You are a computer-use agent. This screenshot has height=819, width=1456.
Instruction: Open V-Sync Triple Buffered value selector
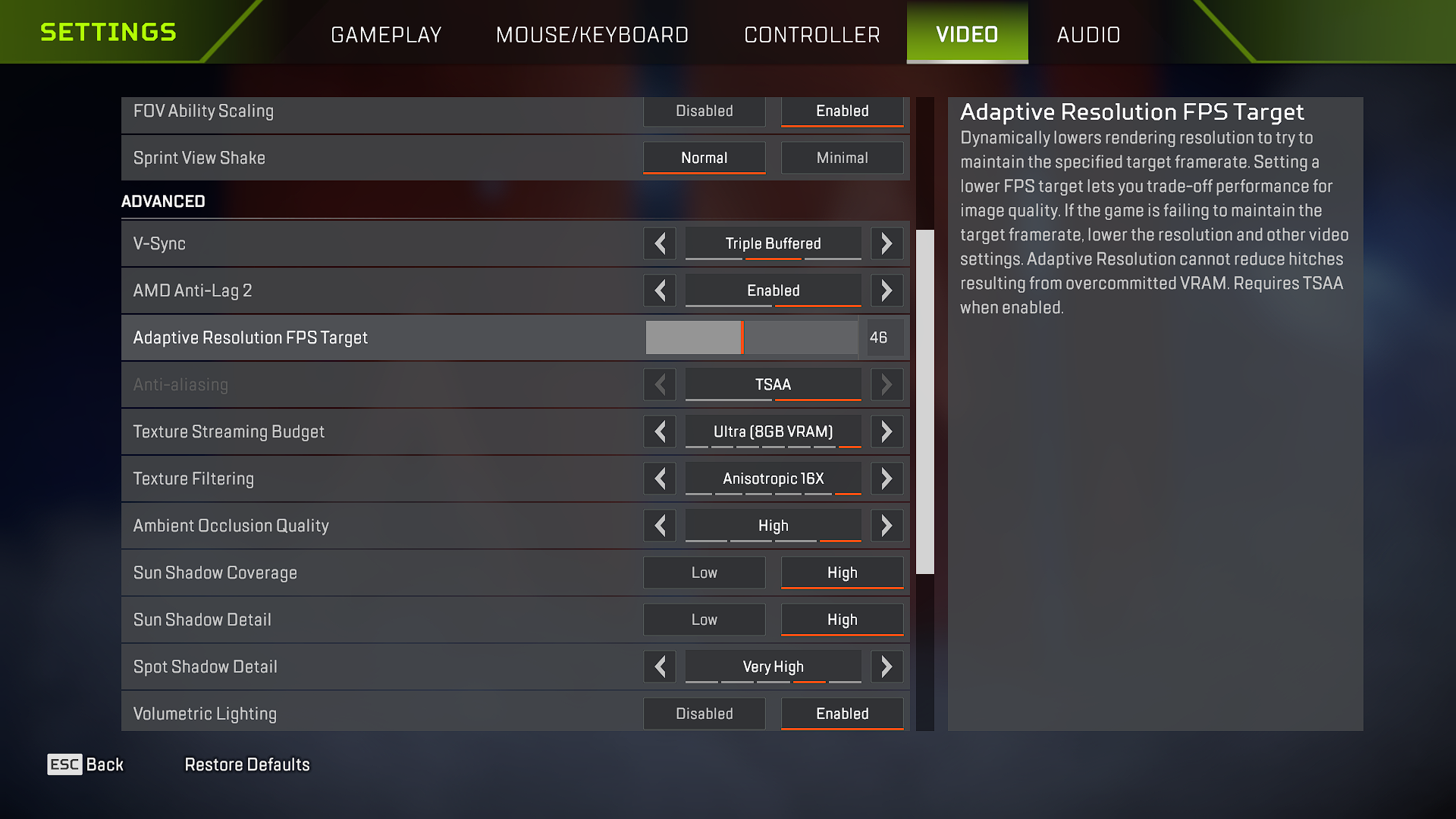(773, 243)
